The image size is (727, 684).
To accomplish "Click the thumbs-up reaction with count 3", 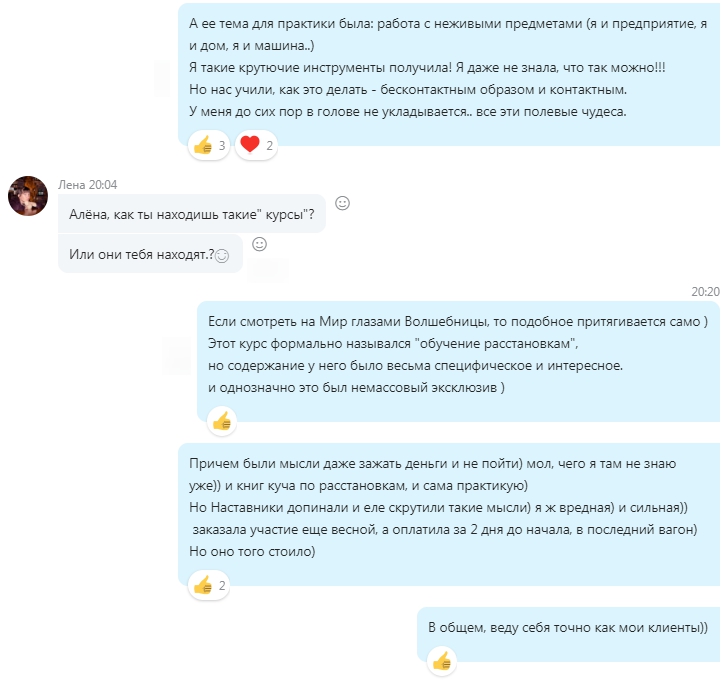I will [209, 146].
